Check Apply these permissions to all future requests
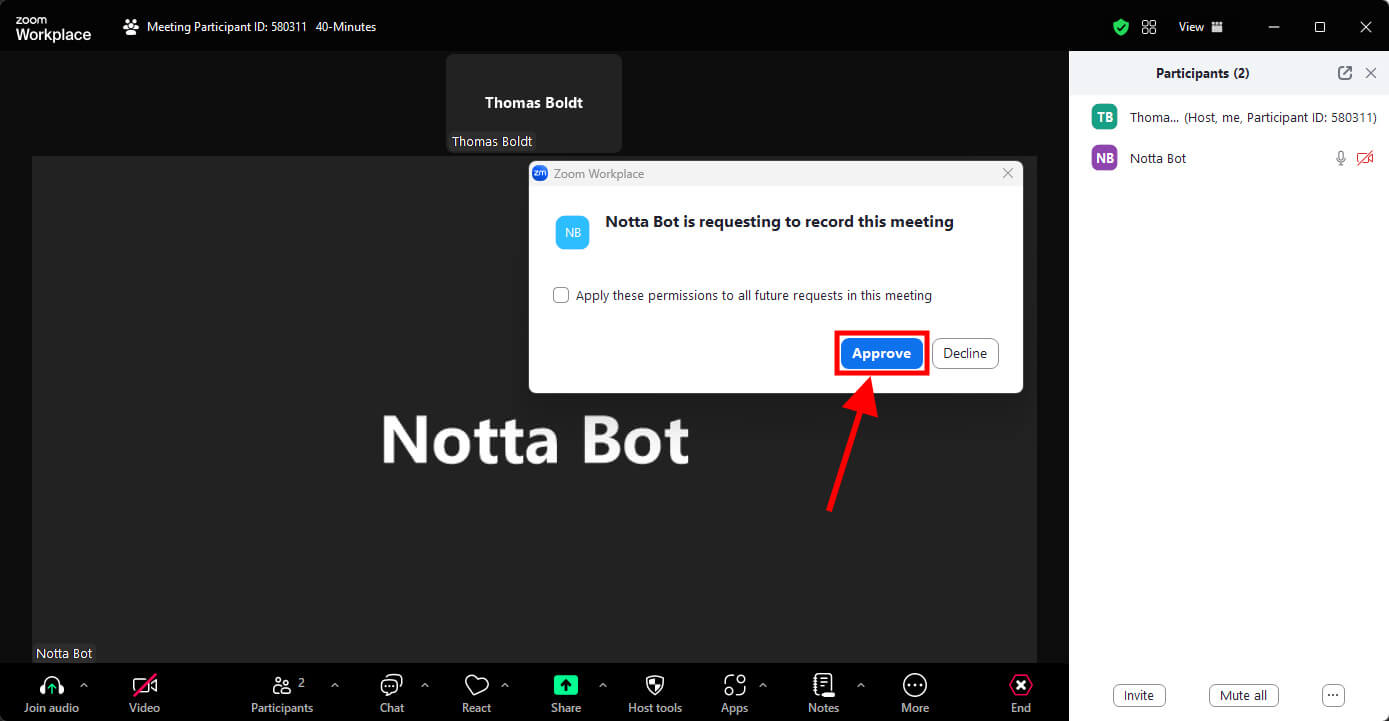Viewport: 1389px width, 721px height. point(561,295)
